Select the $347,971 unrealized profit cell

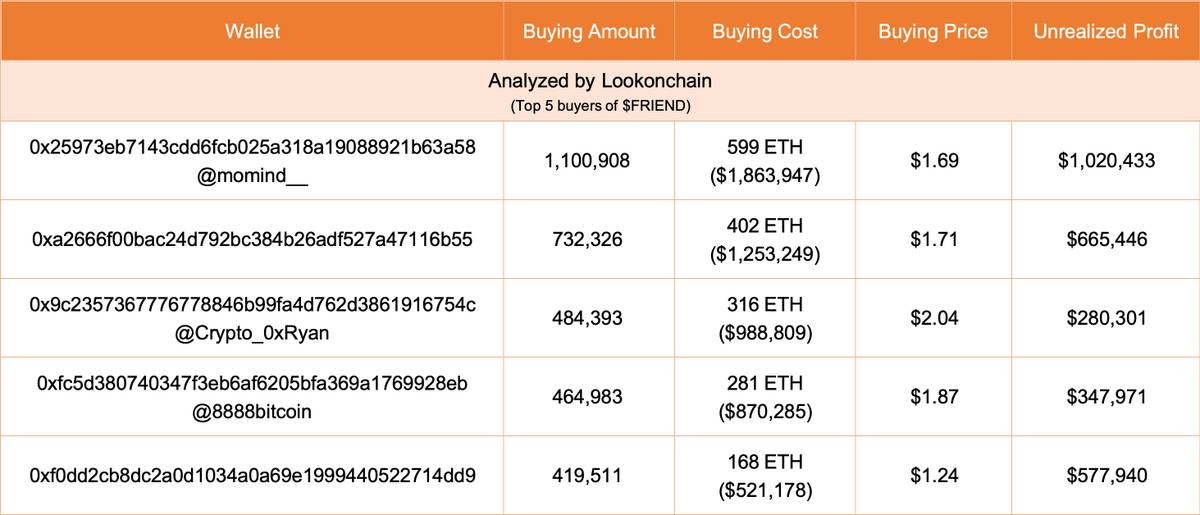pos(1107,397)
